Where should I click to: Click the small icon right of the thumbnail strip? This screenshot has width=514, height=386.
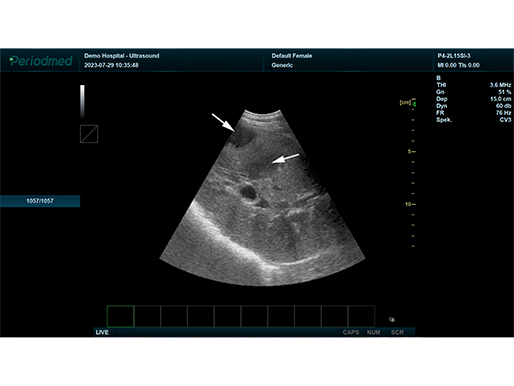[x=392, y=319]
